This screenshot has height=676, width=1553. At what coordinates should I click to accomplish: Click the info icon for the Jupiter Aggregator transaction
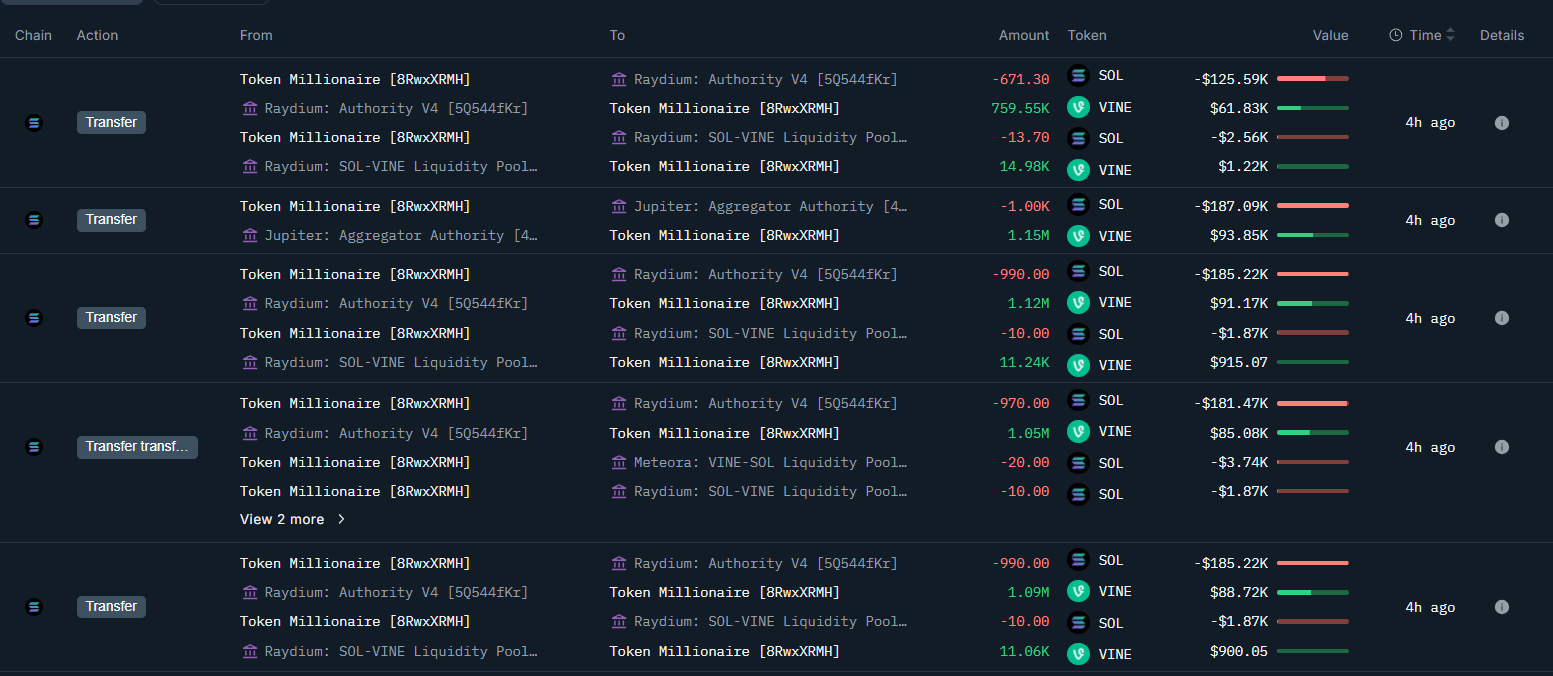point(1501,220)
